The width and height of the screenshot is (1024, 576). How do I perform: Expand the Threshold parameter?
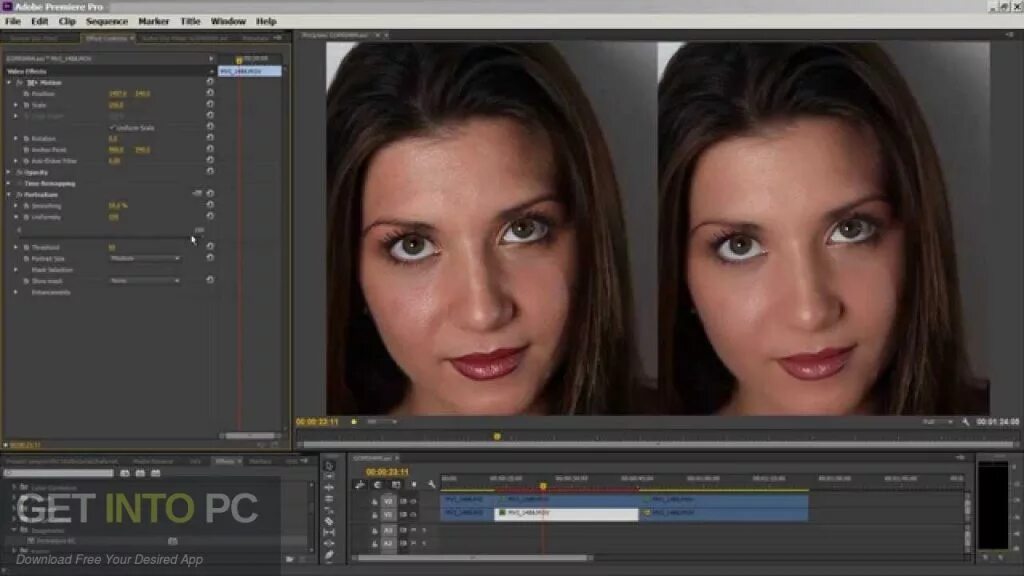[16, 248]
